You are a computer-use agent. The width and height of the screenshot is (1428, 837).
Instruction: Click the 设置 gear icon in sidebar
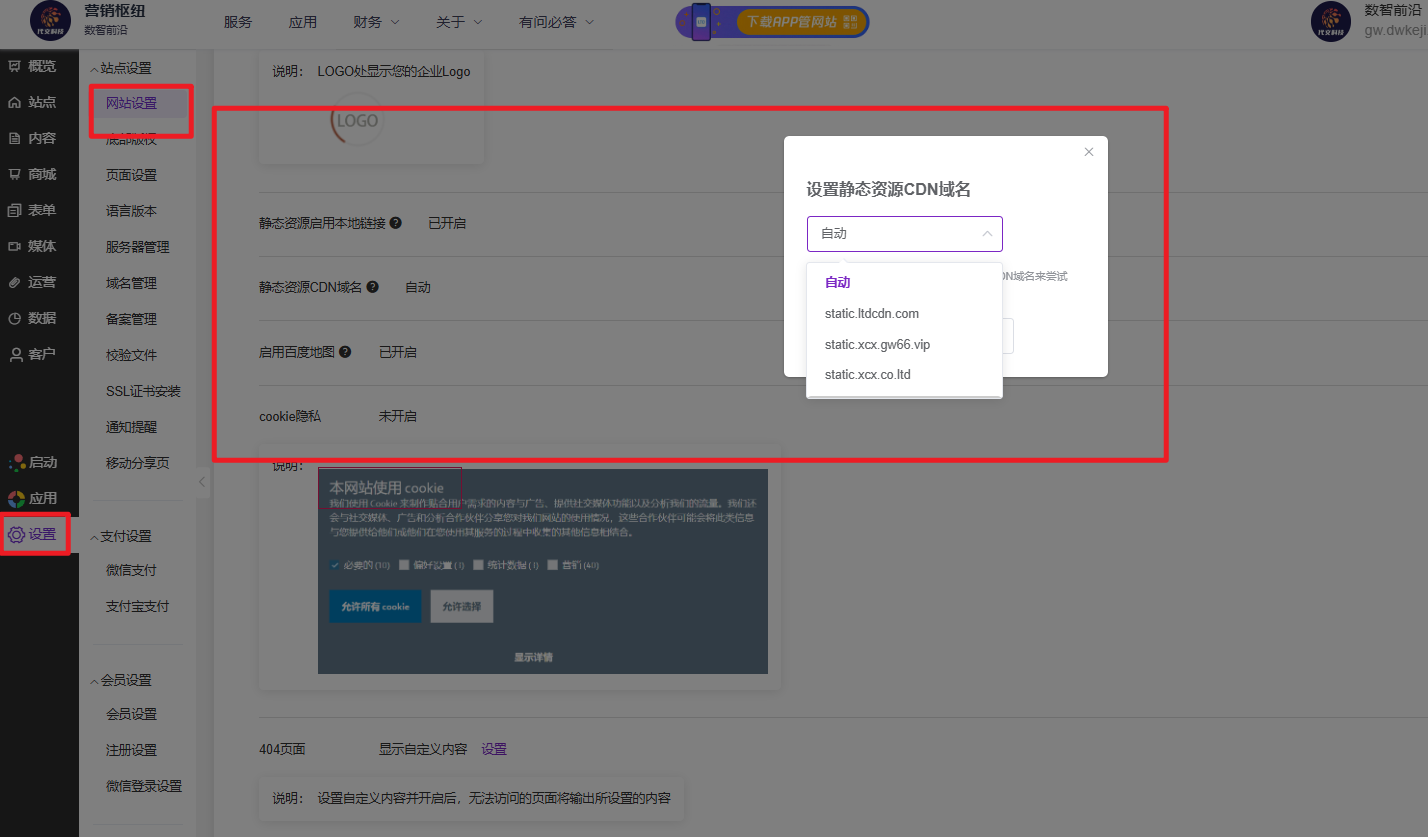coord(16,534)
